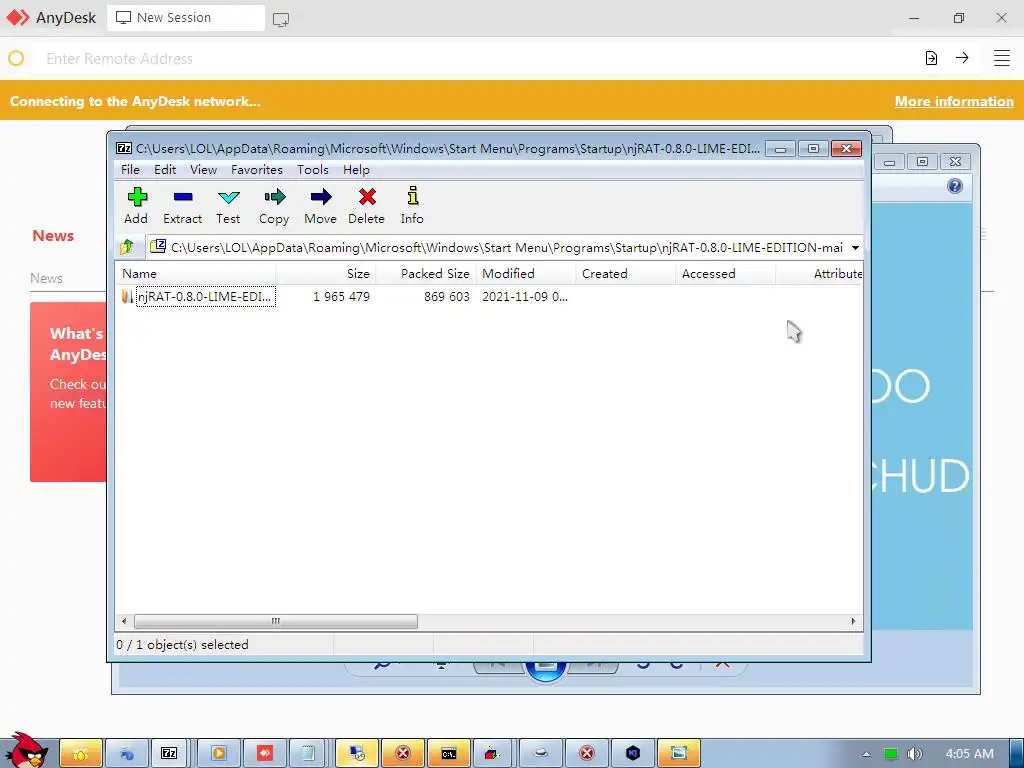The height and width of the screenshot is (768, 1024).
Task: Click the AnyDesk connect arrow icon
Action: click(x=962, y=57)
